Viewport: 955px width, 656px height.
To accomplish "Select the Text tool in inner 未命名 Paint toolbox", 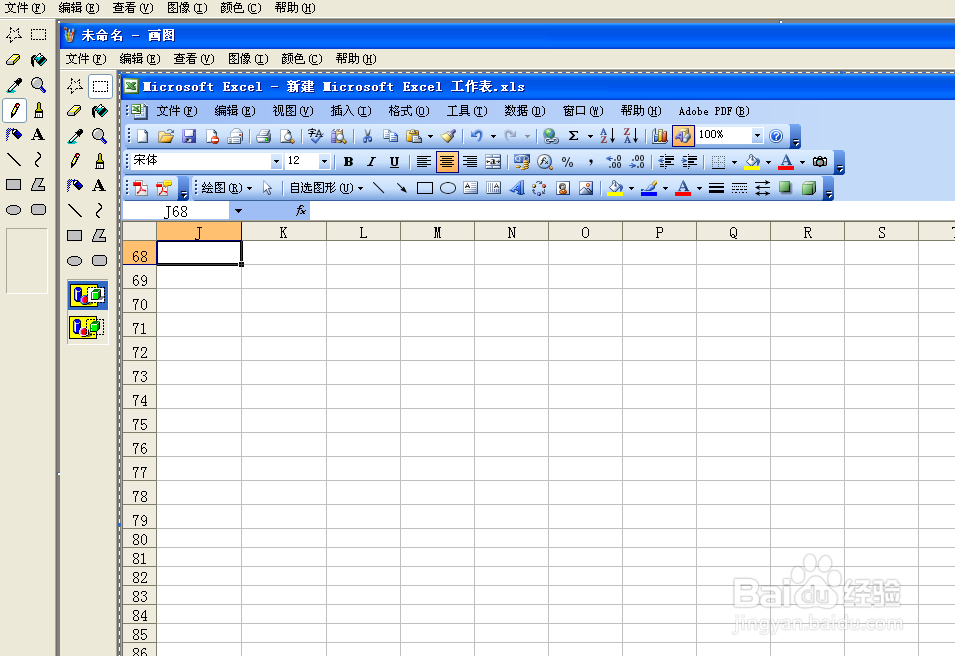I will [99, 185].
